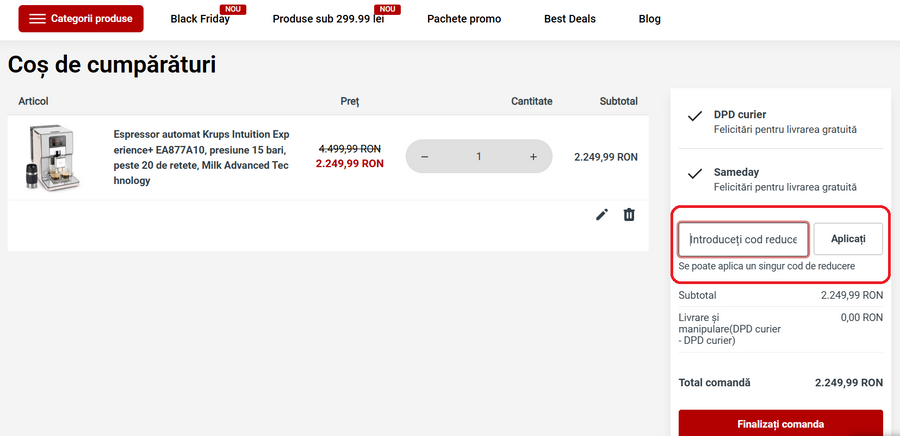Image resolution: width=900 pixels, height=436 pixels.
Task: Click the crossed-out 4.499,99 RON price
Action: (349, 148)
